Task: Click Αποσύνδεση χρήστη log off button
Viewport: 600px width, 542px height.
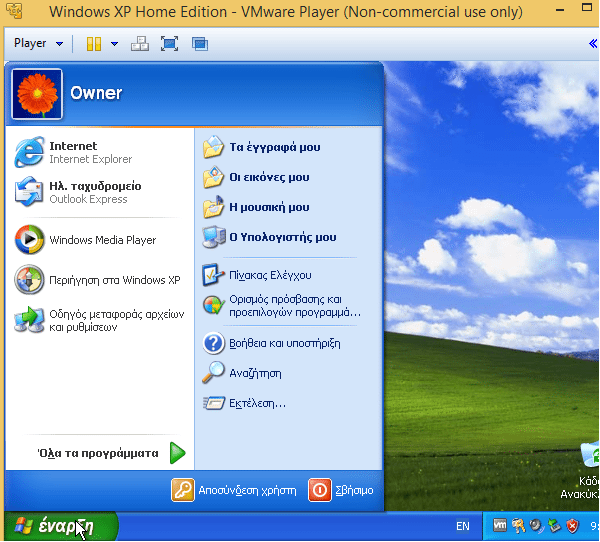Action: pyautogui.click(x=234, y=490)
